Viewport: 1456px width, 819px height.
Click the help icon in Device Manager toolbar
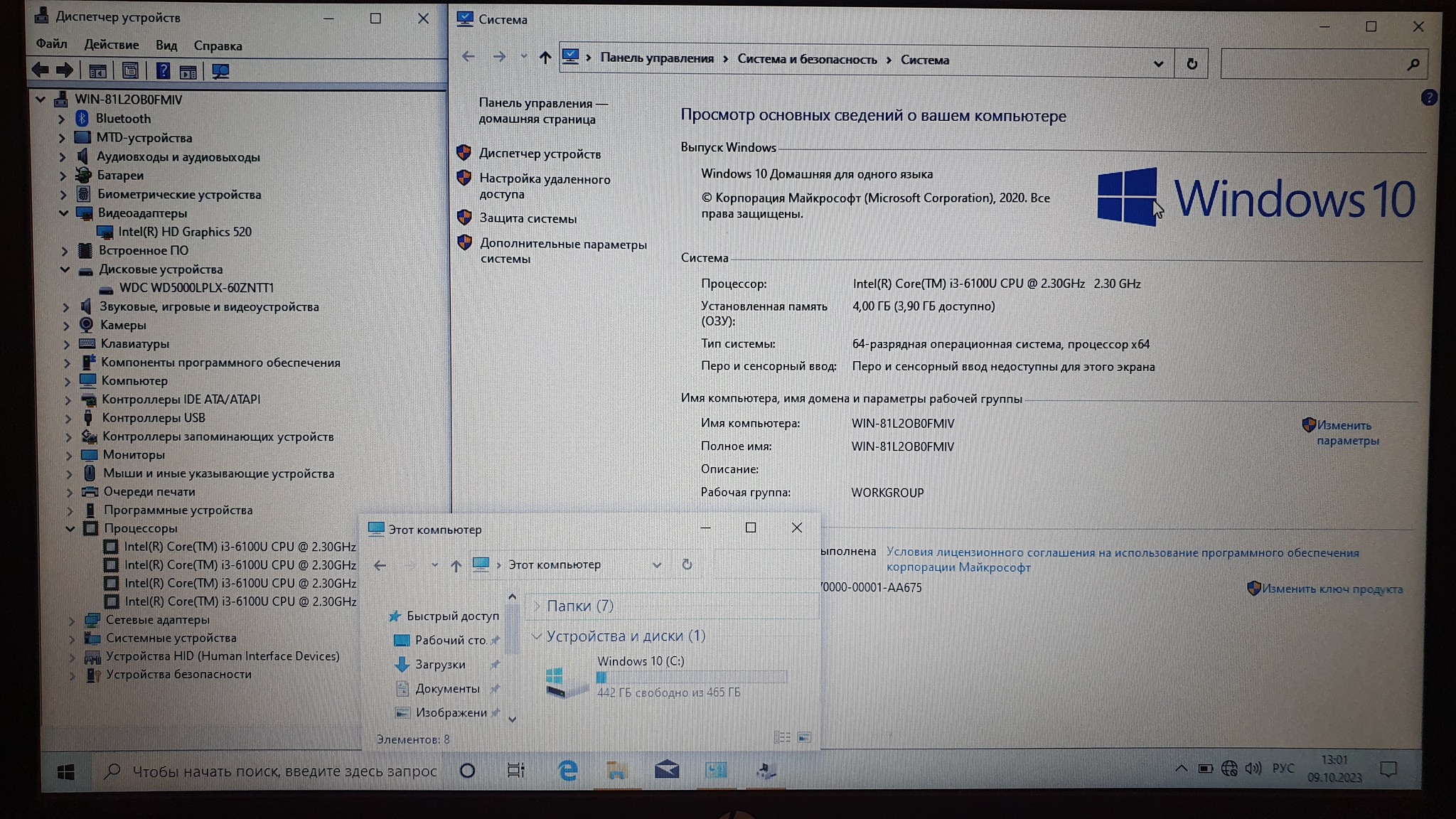pyautogui.click(x=163, y=70)
